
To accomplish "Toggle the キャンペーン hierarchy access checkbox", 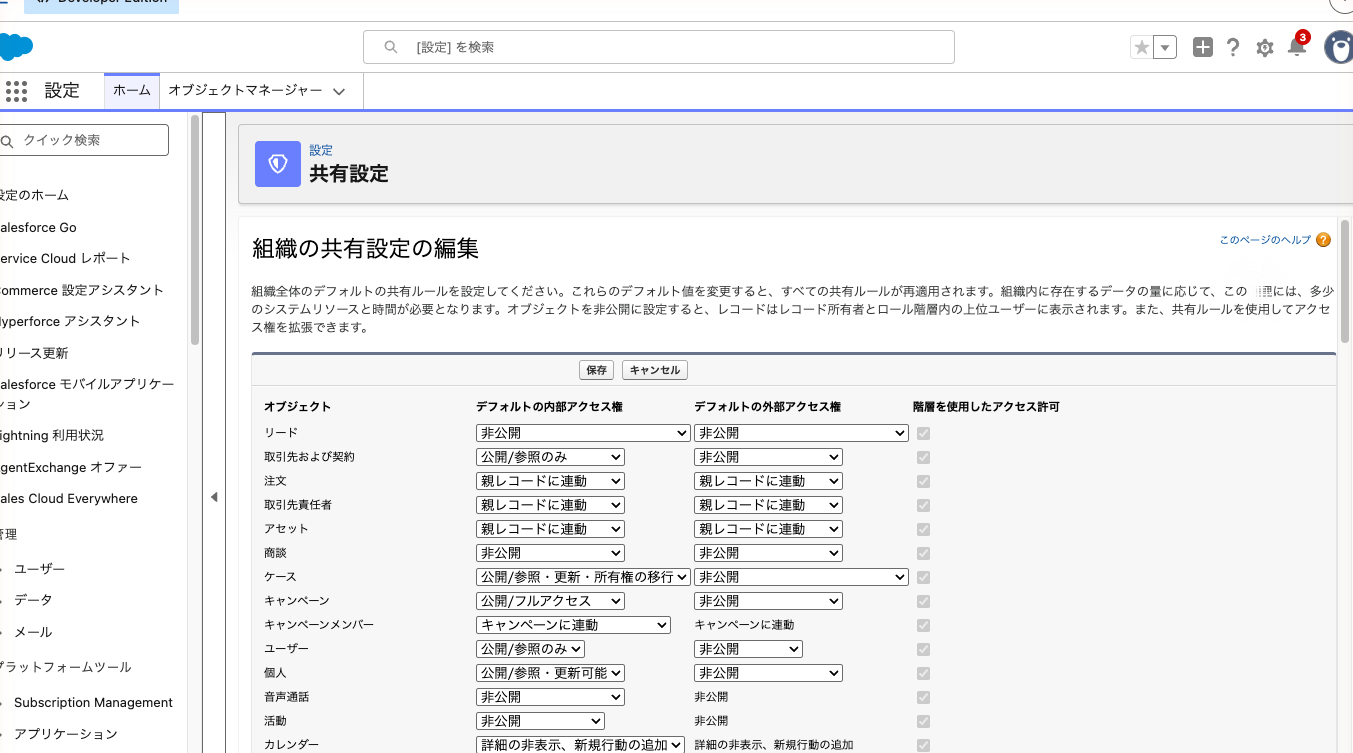I will [923, 601].
